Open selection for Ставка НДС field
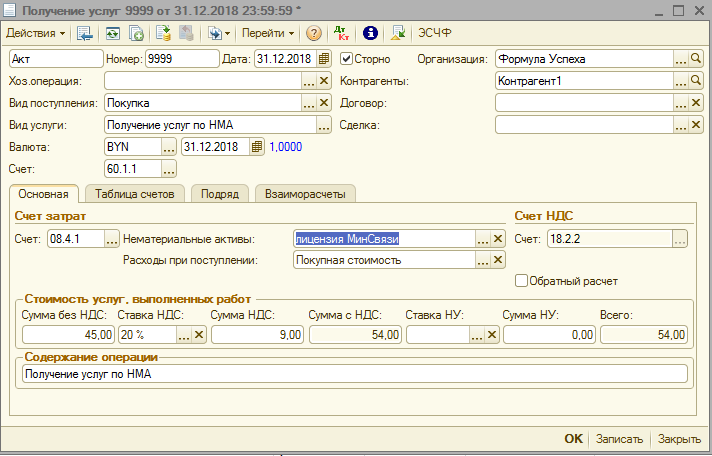 click(182, 336)
